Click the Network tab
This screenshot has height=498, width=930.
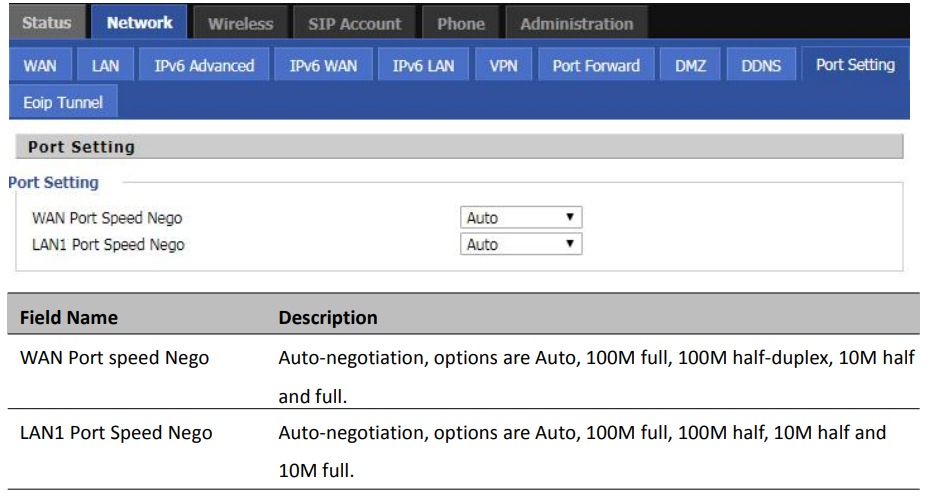pyautogui.click(x=139, y=23)
